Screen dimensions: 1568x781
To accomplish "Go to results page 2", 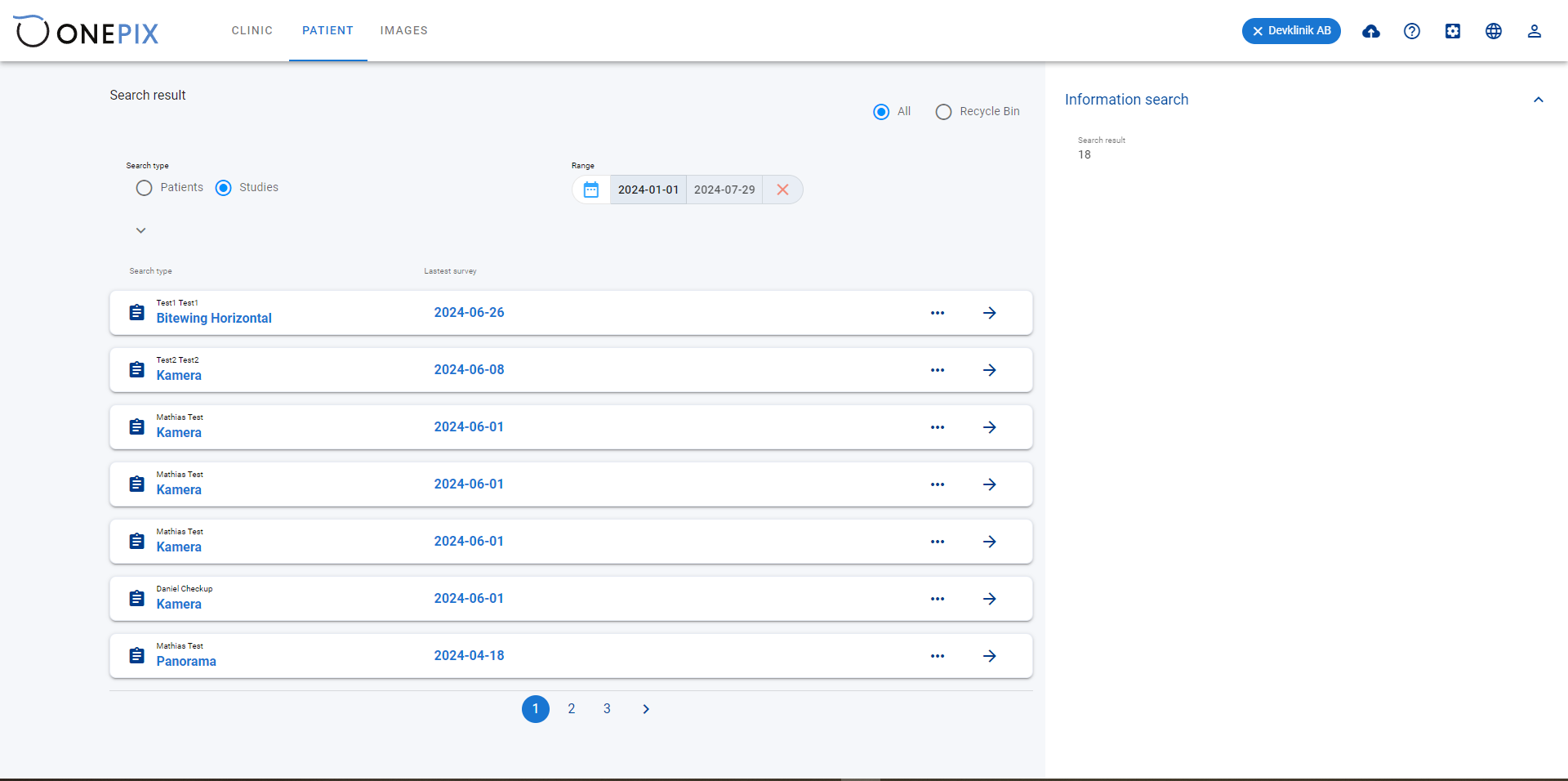I will (x=572, y=709).
